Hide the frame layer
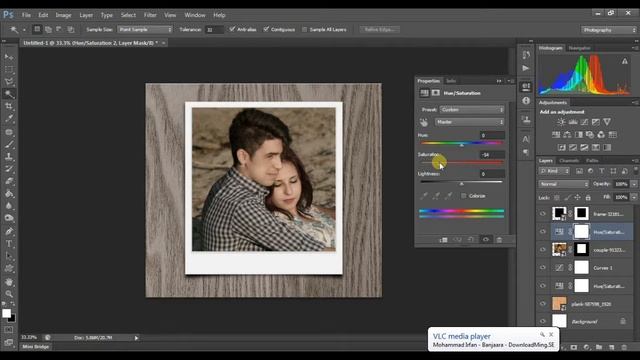 tap(543, 213)
